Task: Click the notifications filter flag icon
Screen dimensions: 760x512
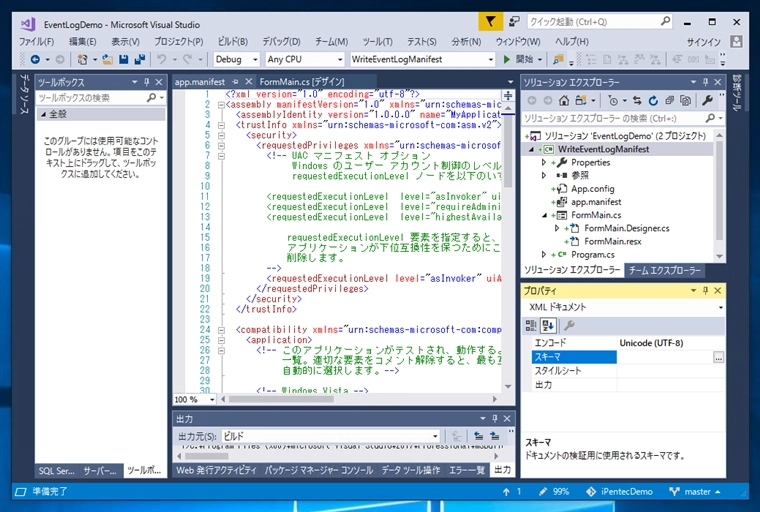Action: coord(490,21)
